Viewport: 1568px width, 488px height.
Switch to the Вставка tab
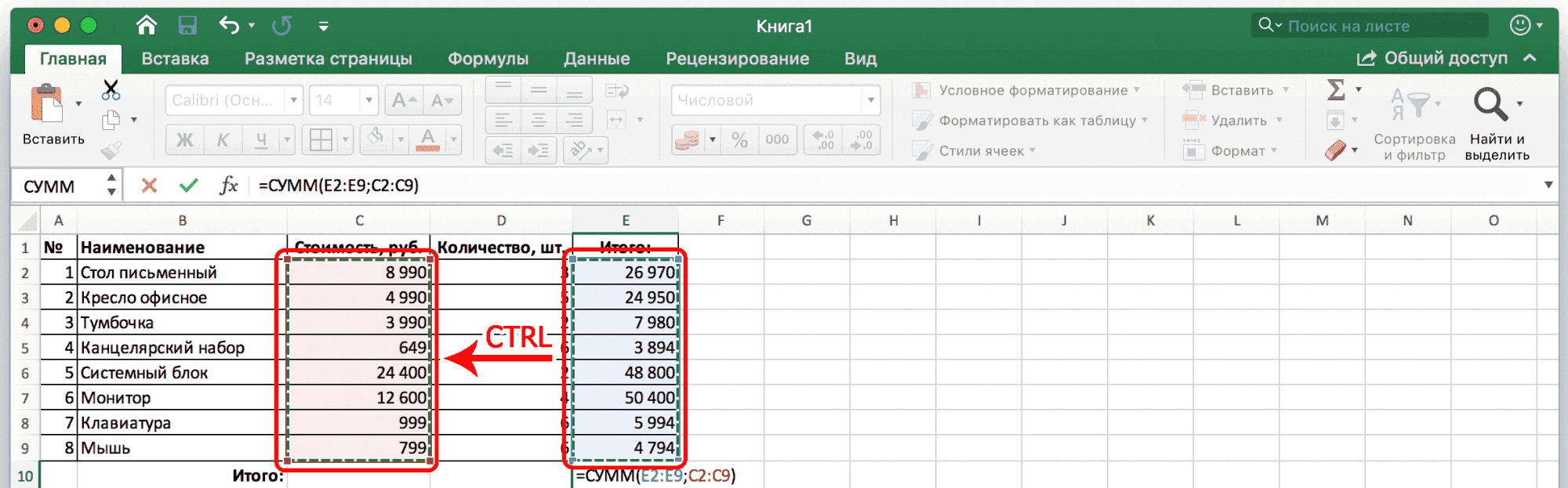tap(175, 59)
